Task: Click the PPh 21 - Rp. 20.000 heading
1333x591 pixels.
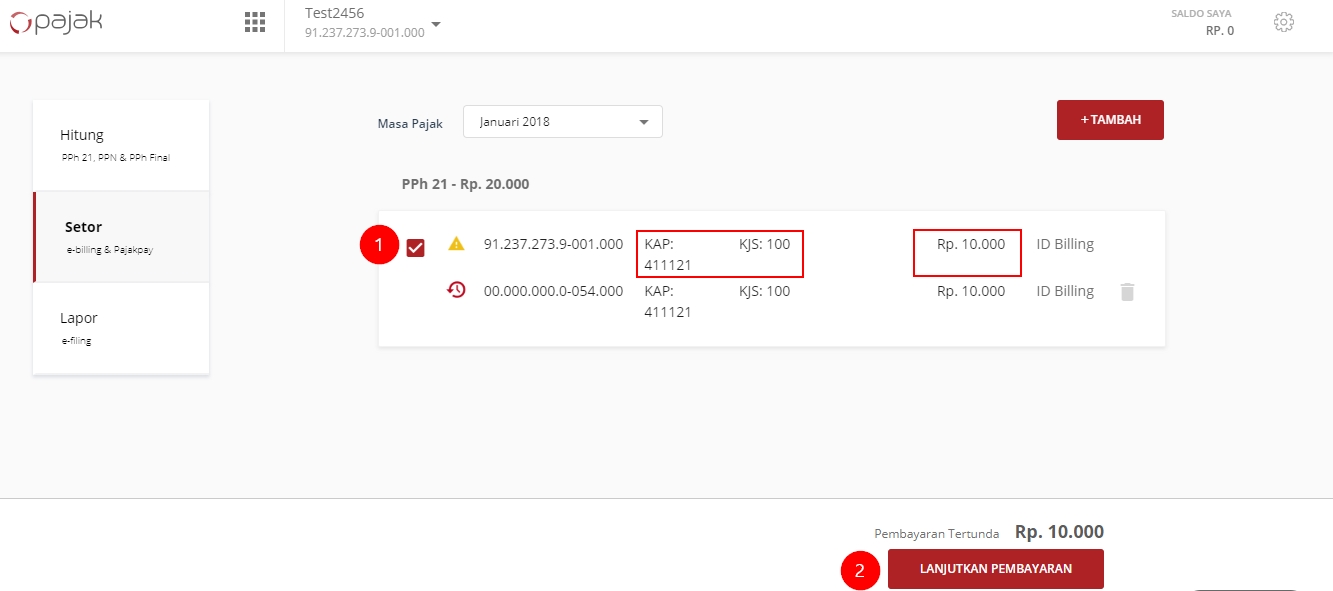Action: (x=465, y=184)
